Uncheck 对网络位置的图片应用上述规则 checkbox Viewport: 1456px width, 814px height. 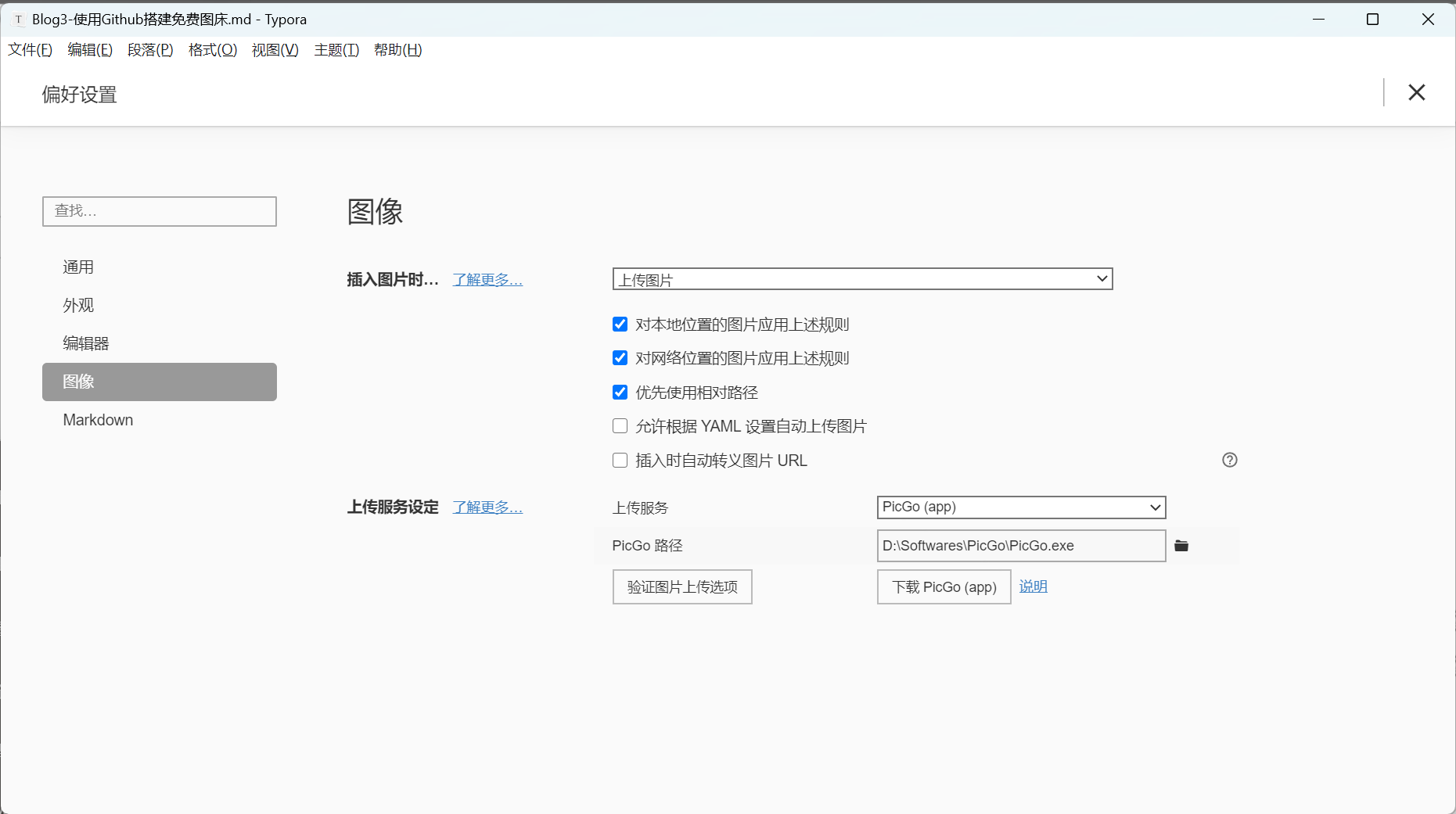[x=620, y=357]
